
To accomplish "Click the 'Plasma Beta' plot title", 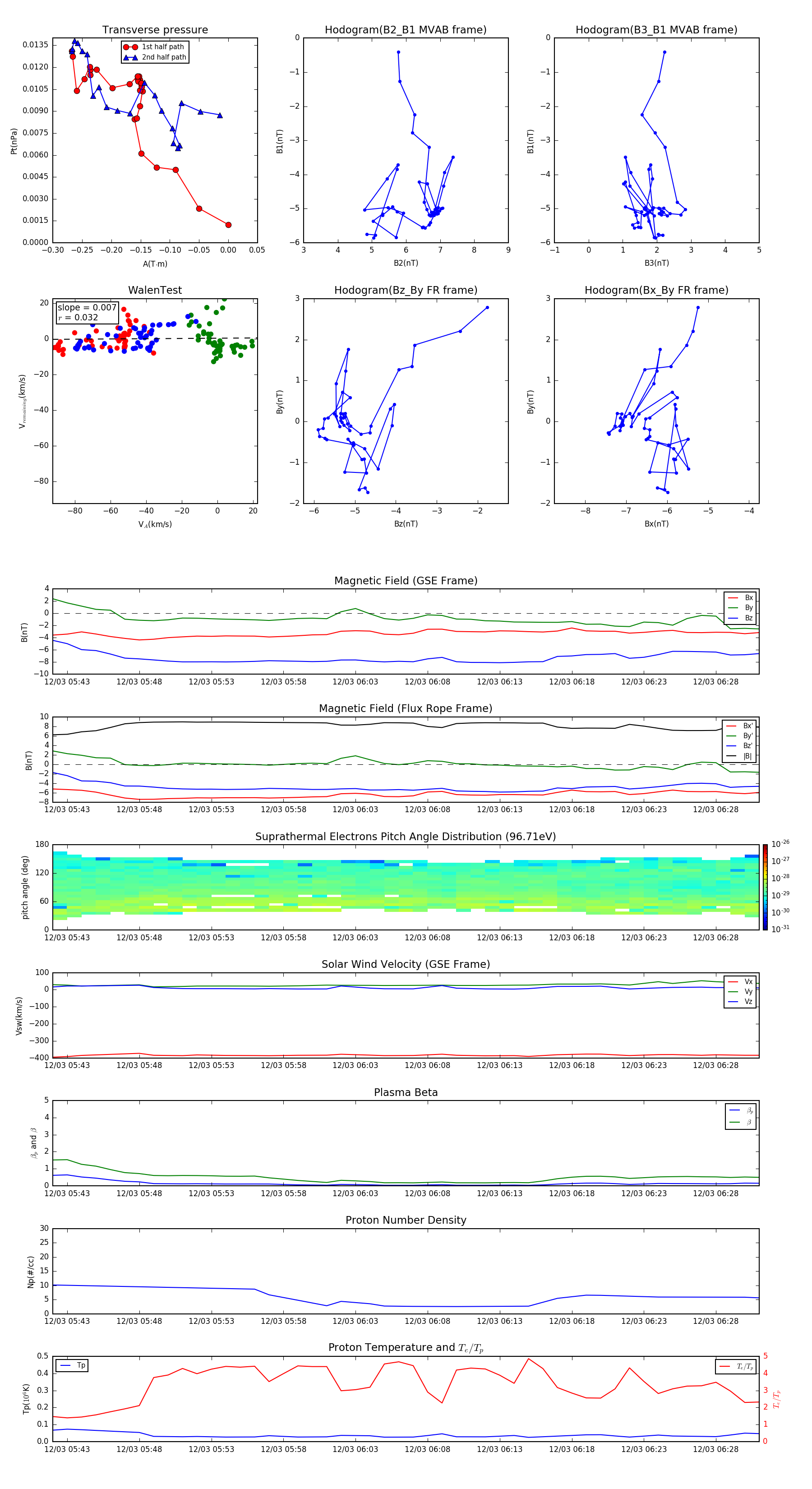I will click(x=406, y=1092).
